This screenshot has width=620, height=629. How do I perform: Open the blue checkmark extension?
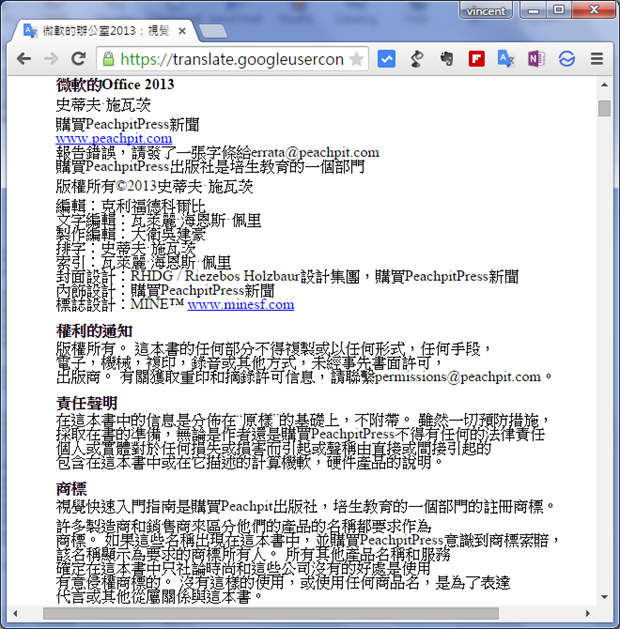(x=387, y=59)
